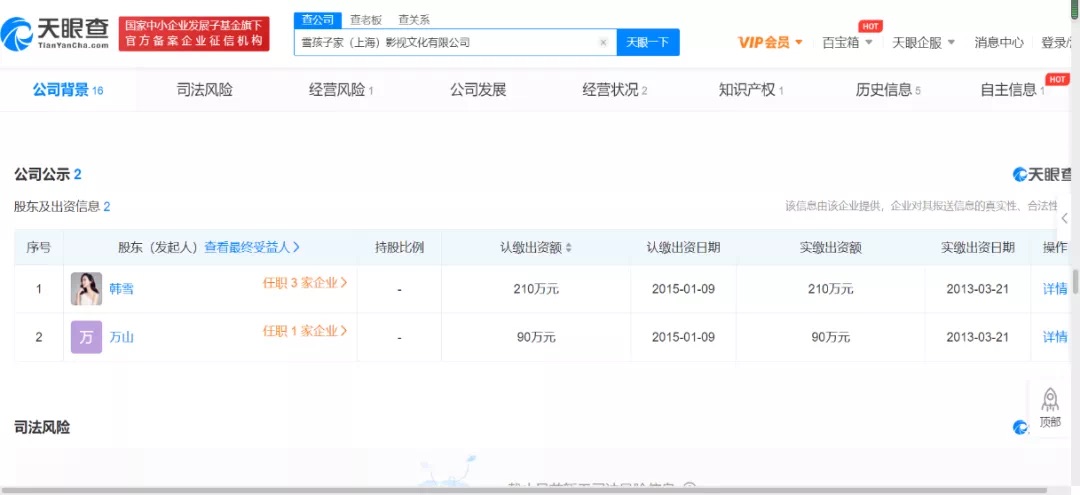Viewport: 1080px width, 495px height.
Task: Switch to 自主信息 tab
Action: click(1012, 89)
